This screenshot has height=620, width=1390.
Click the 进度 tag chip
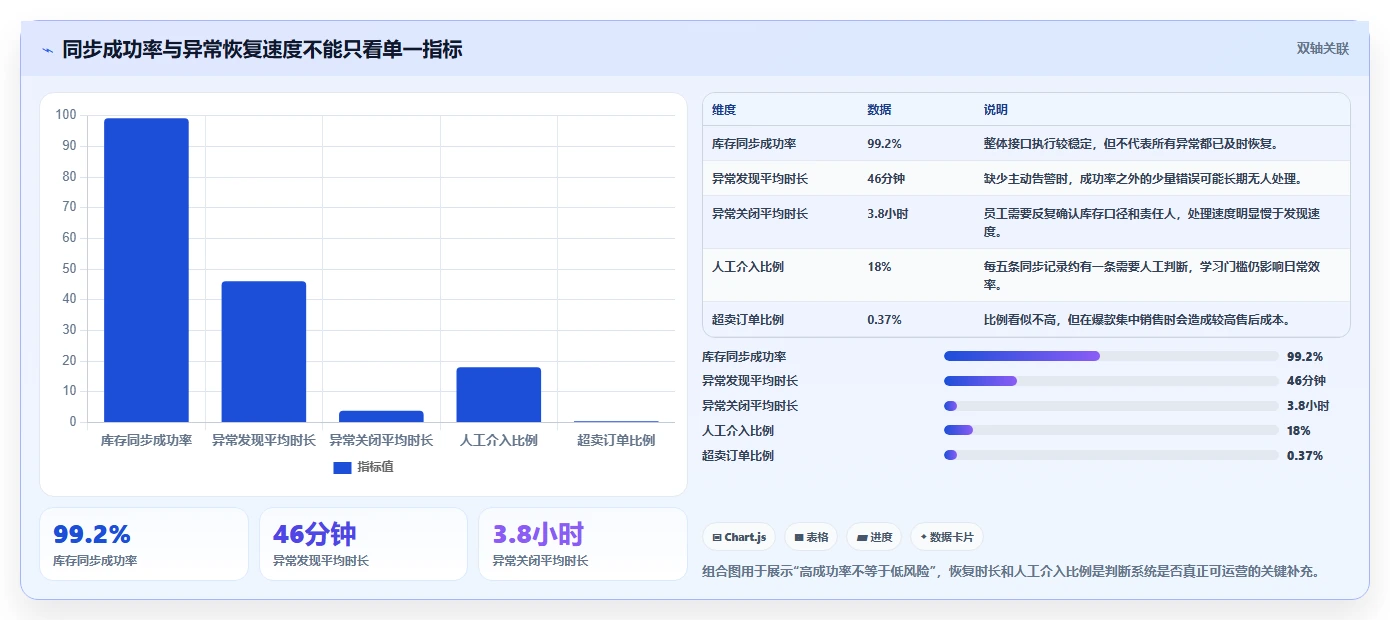874,537
